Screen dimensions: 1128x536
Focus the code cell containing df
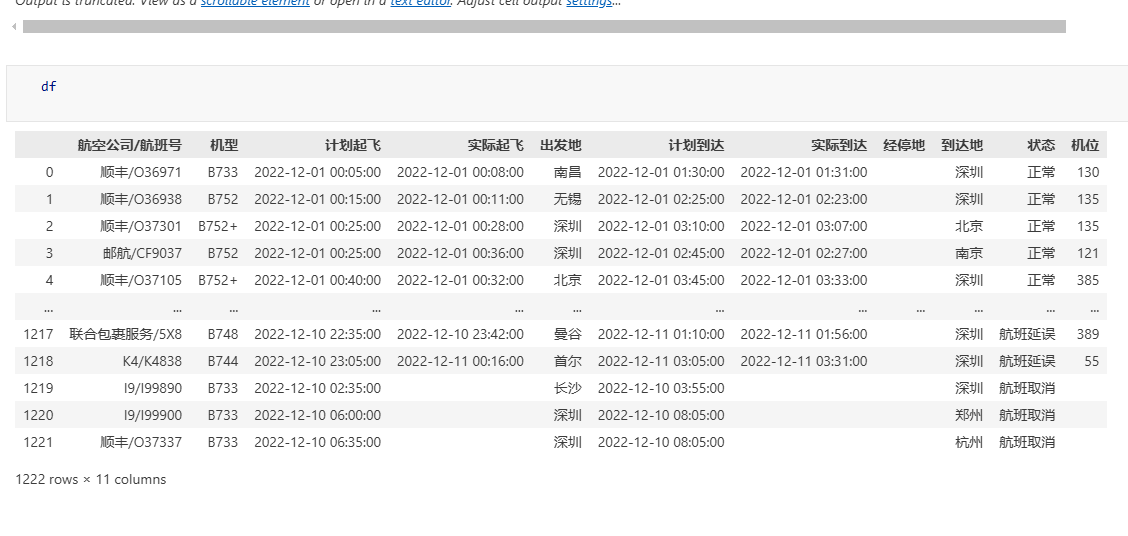(567, 94)
